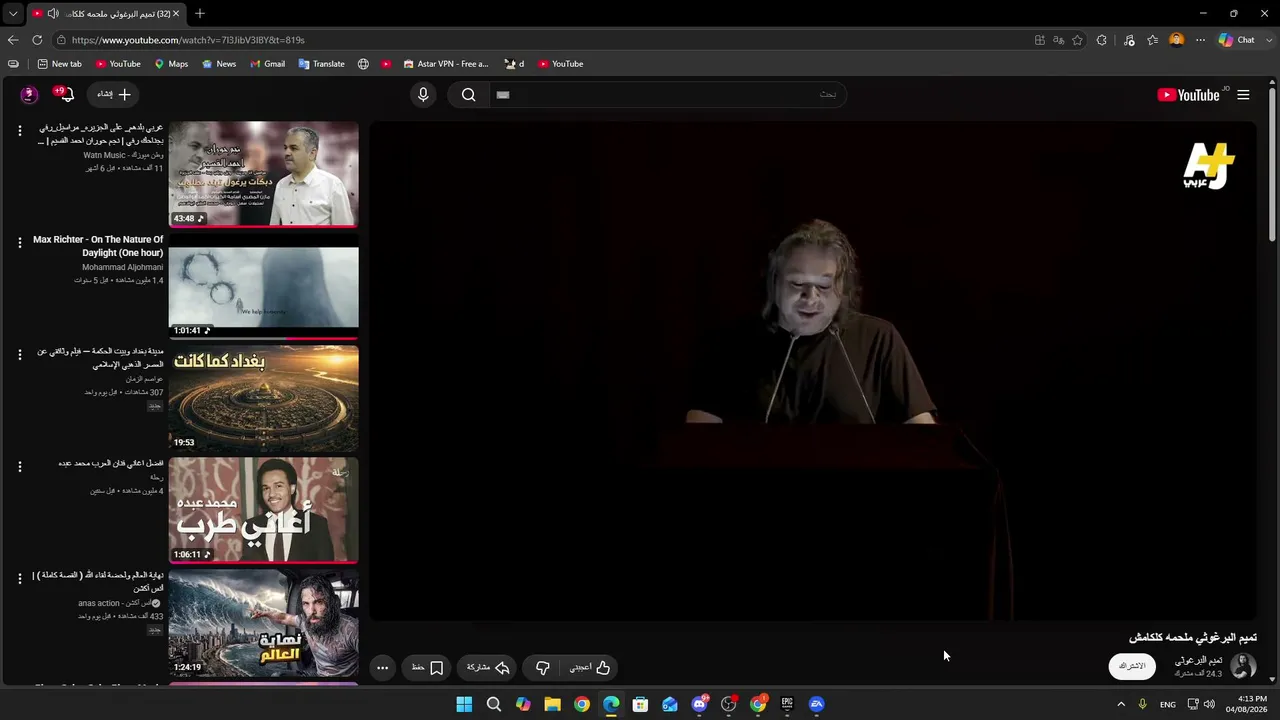Open the Mohammad Aljohmani channel link

[122, 267]
